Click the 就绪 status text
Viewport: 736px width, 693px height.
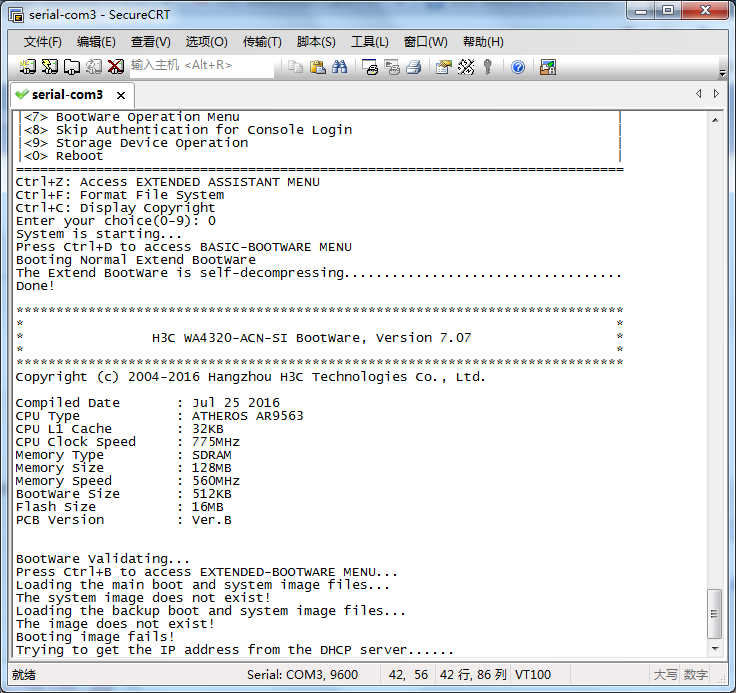pyautogui.click(x=24, y=675)
